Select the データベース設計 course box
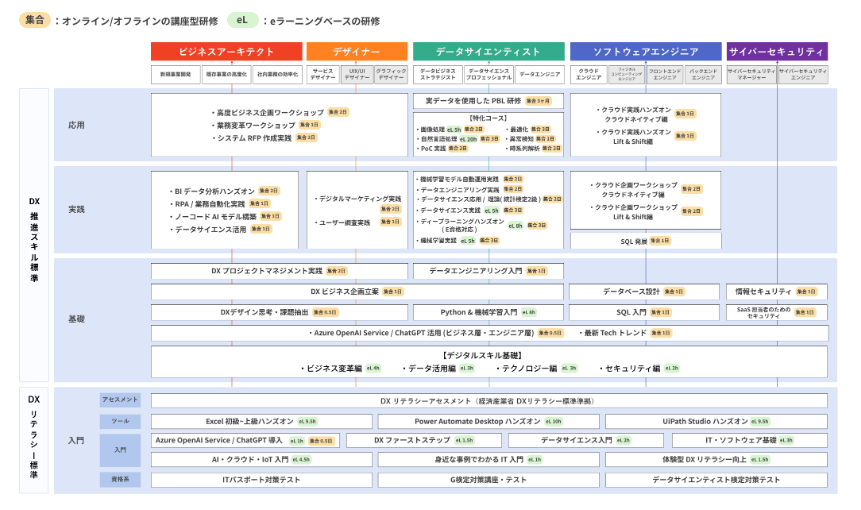 (644, 291)
